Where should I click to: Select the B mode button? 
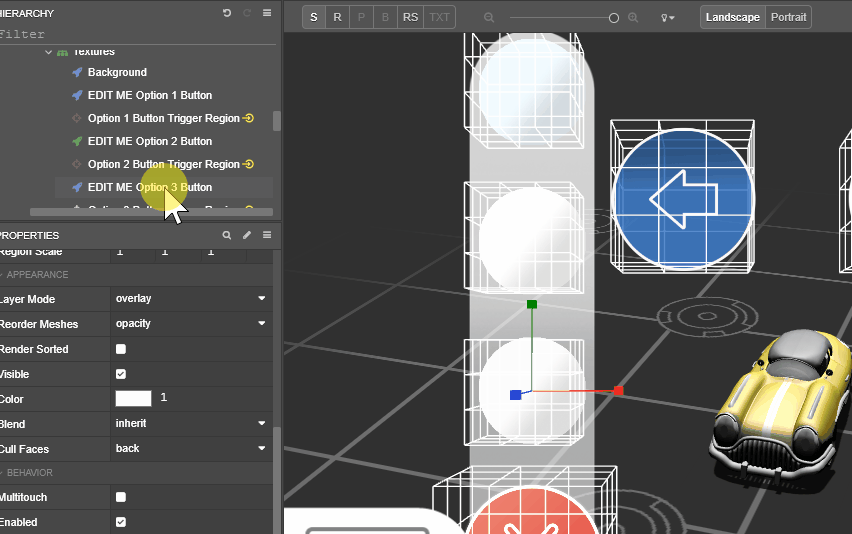coord(385,17)
